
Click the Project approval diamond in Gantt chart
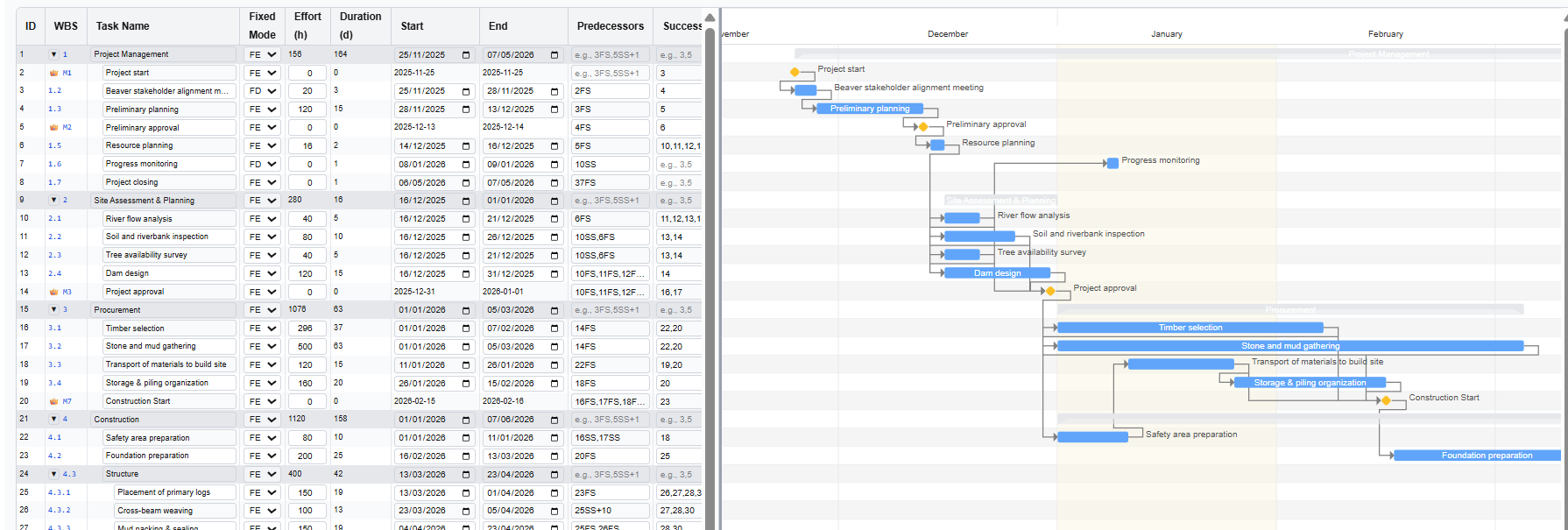1050,291
